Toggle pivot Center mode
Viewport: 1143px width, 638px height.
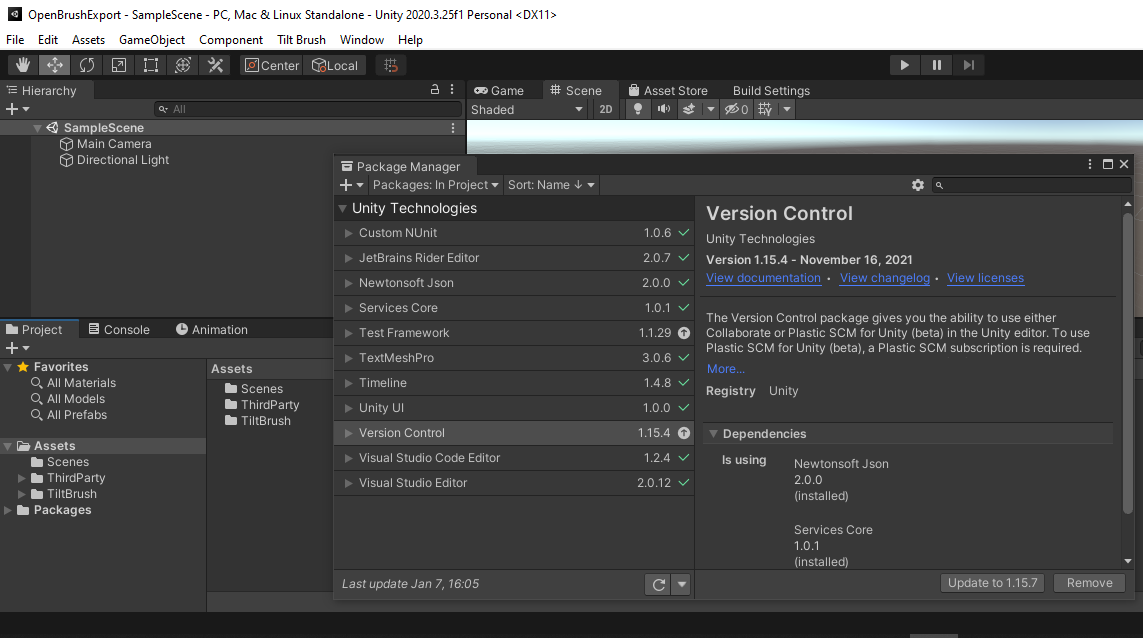click(272, 65)
